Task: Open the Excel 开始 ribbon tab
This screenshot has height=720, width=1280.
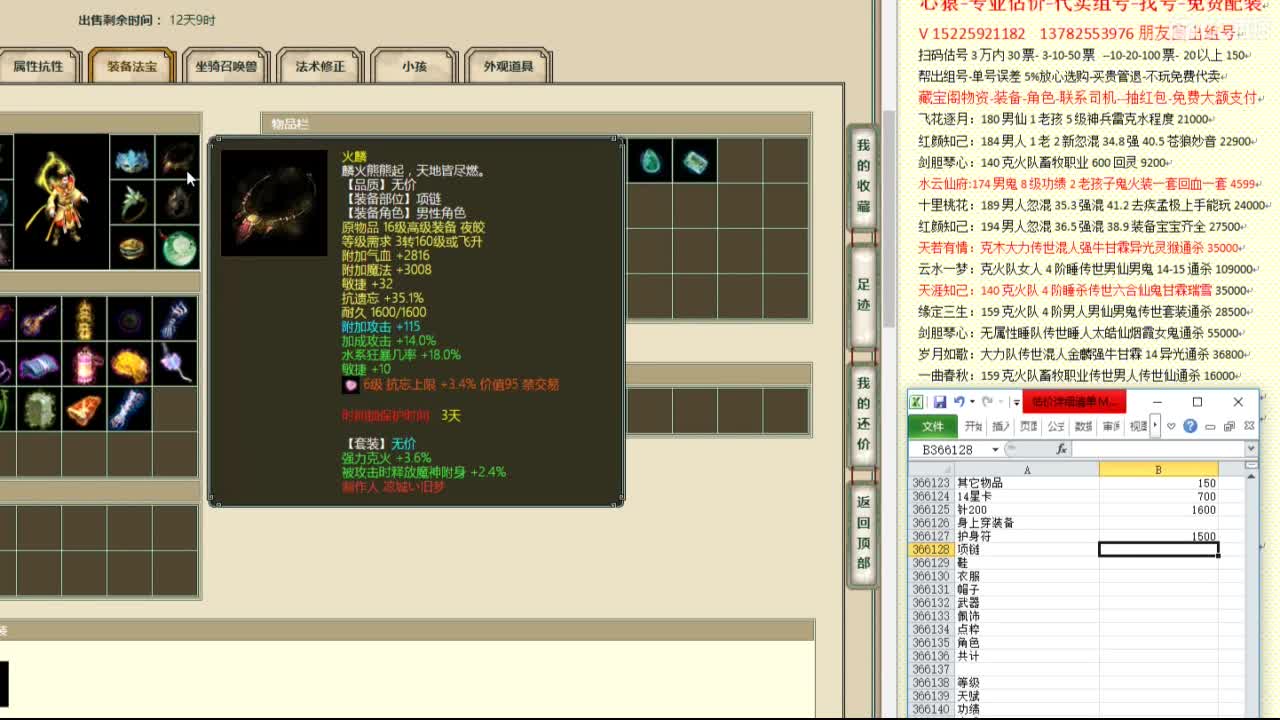Action: 974,426
